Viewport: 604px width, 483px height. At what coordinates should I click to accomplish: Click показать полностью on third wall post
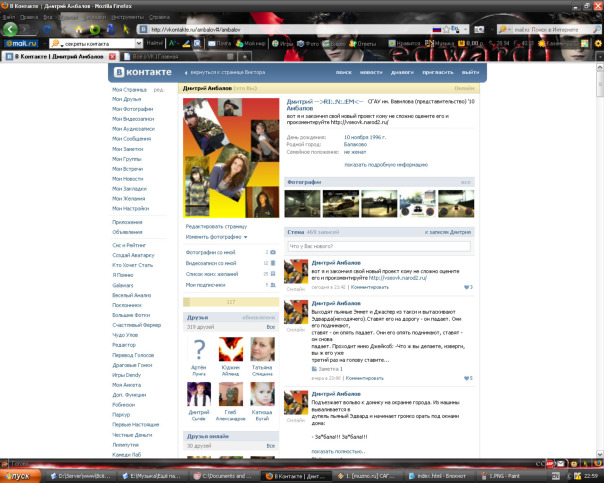pos(338,451)
